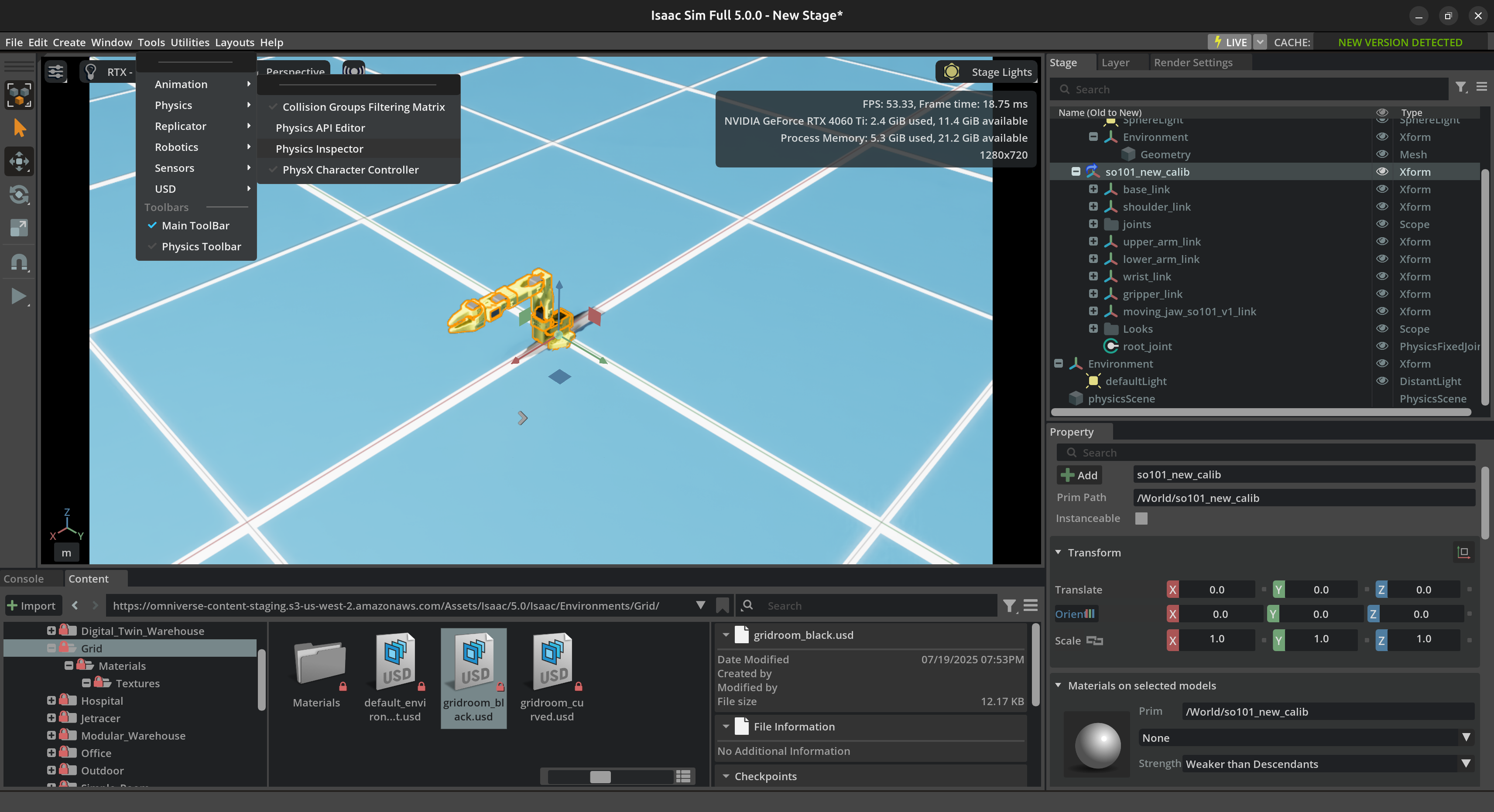Open the material None dropdown
Screen dimensions: 1494x812
[x=1306, y=738]
